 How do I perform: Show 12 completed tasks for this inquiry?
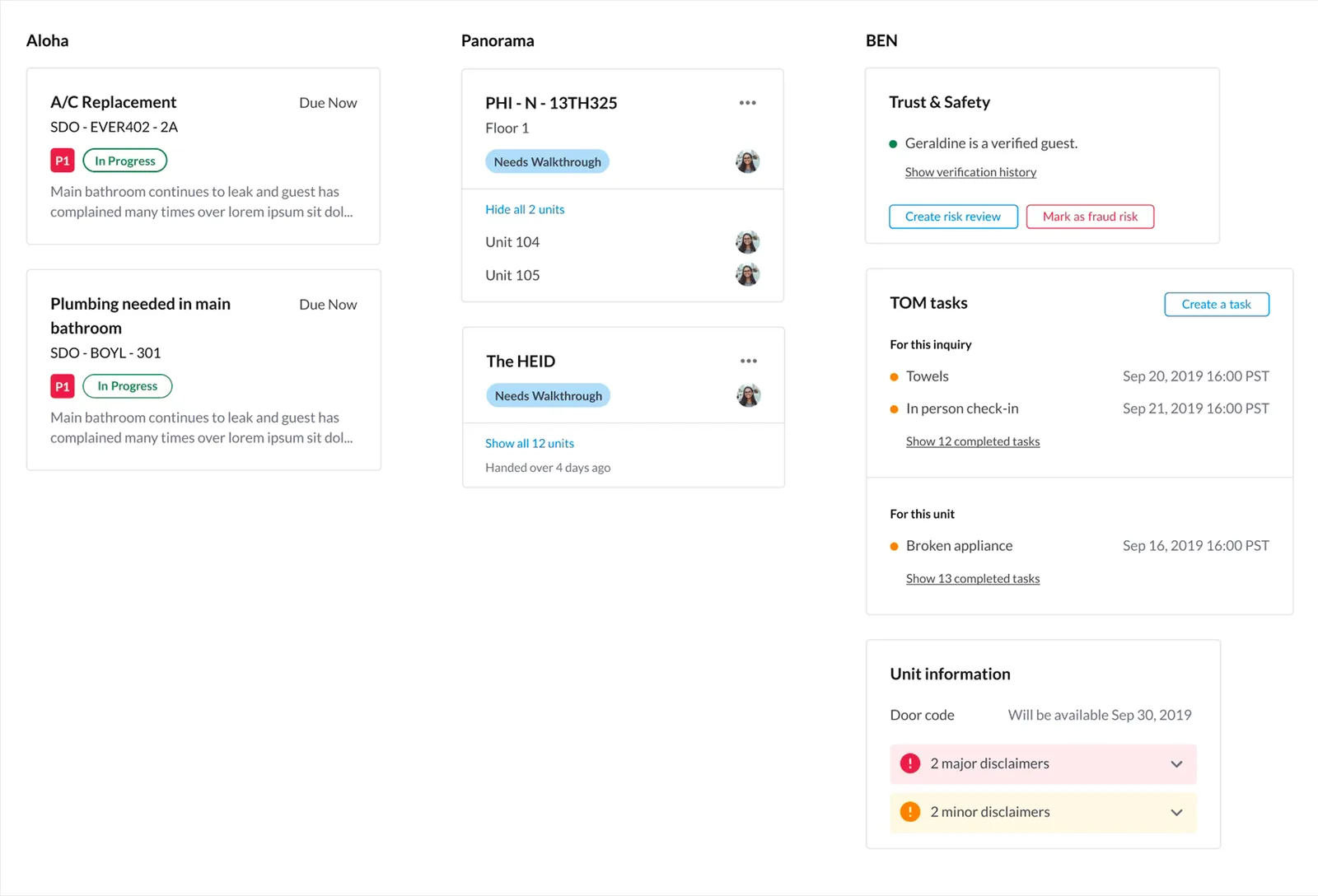tap(973, 441)
